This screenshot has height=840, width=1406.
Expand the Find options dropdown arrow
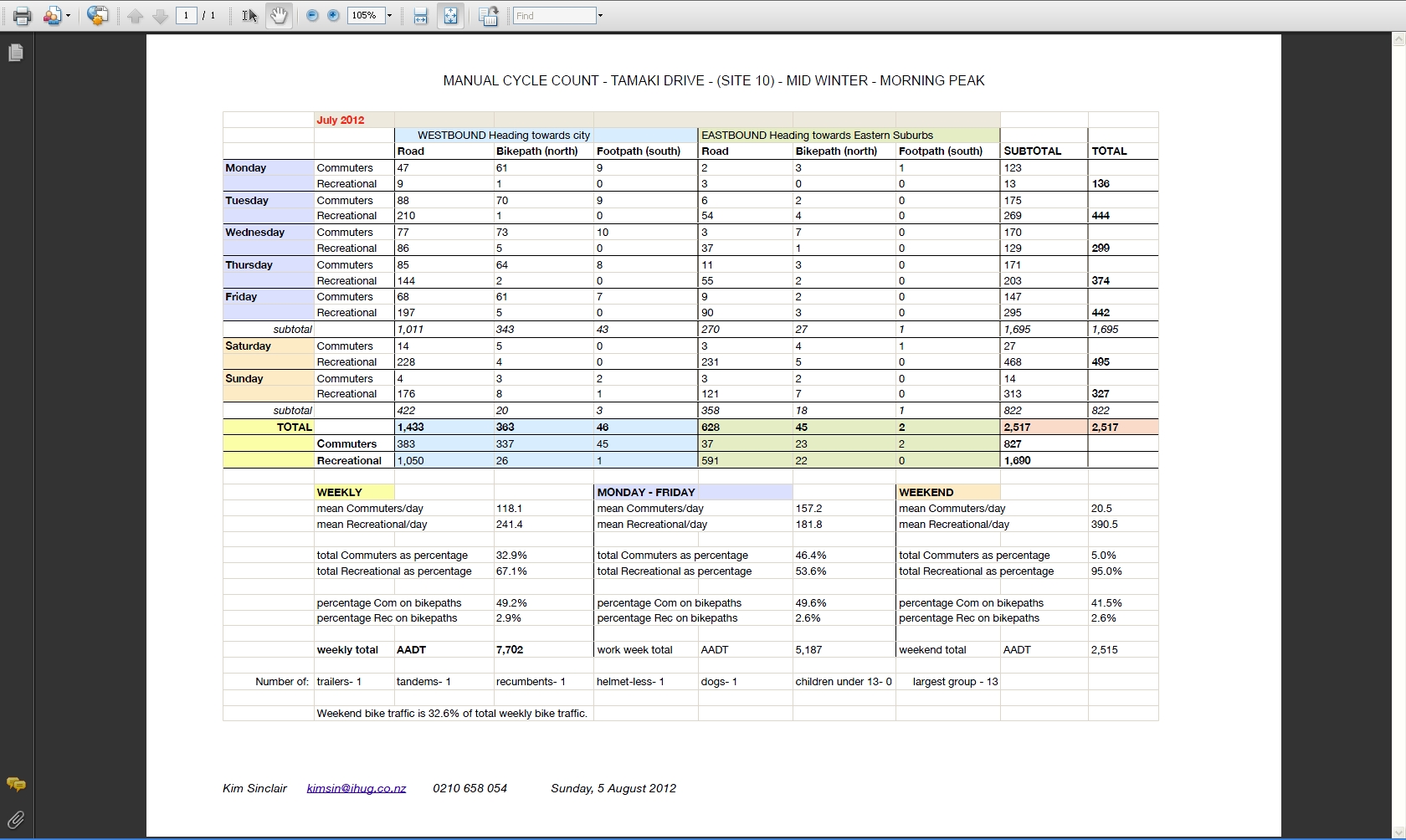(600, 16)
